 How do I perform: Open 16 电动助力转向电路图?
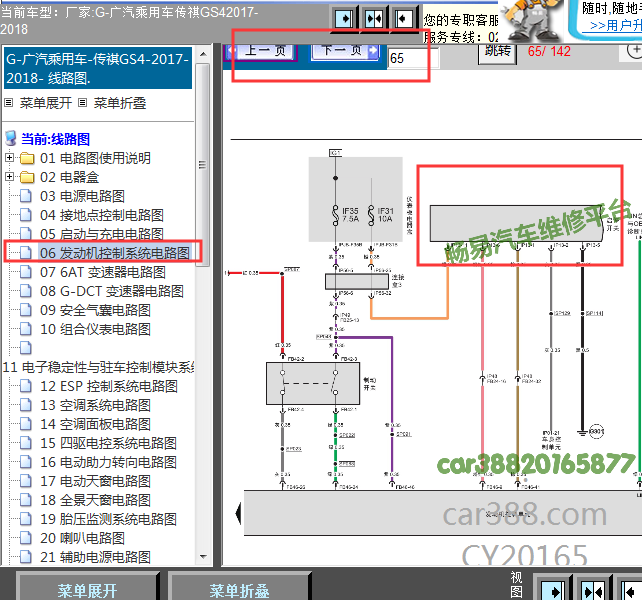click(x=108, y=462)
